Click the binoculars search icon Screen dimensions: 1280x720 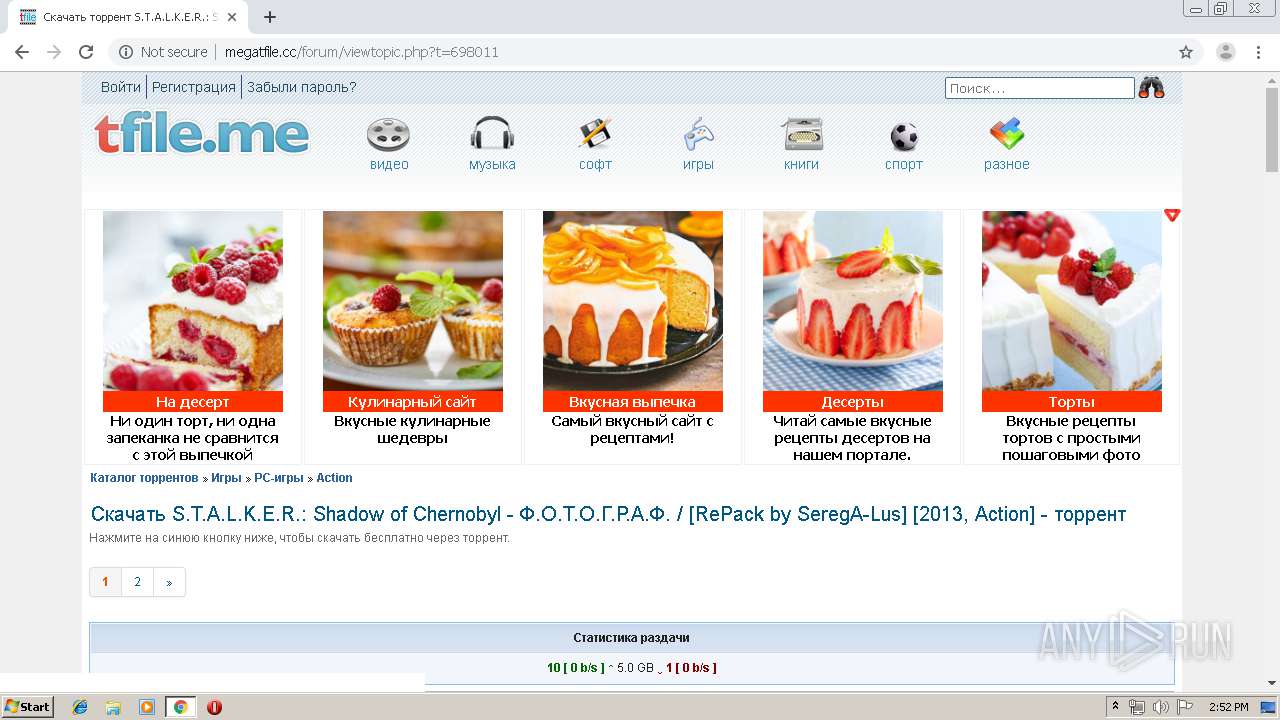click(x=1152, y=88)
